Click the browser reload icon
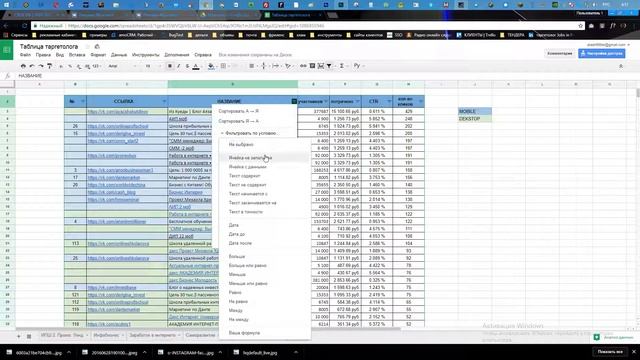 (24, 26)
